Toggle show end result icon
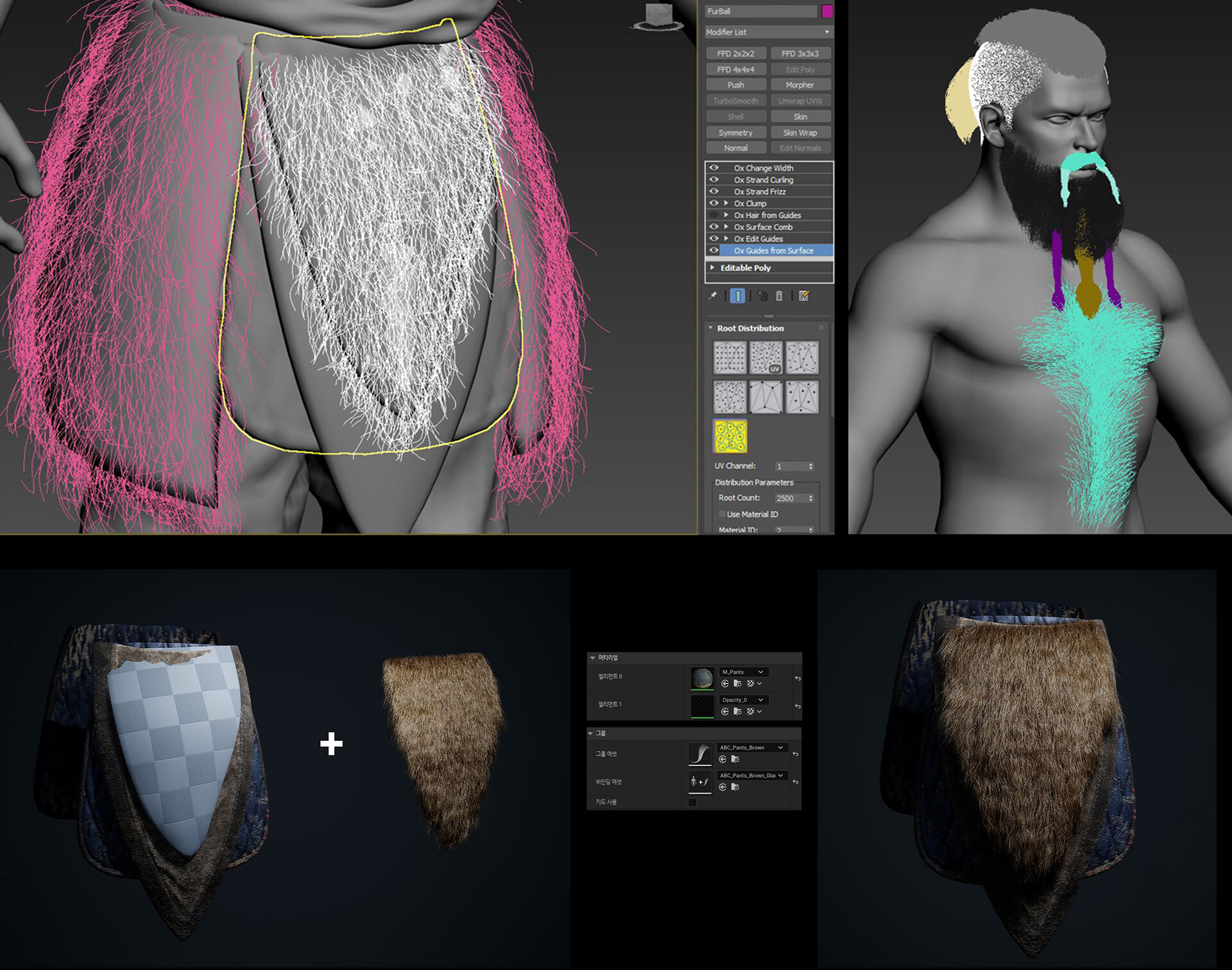1232x970 pixels. [738, 296]
